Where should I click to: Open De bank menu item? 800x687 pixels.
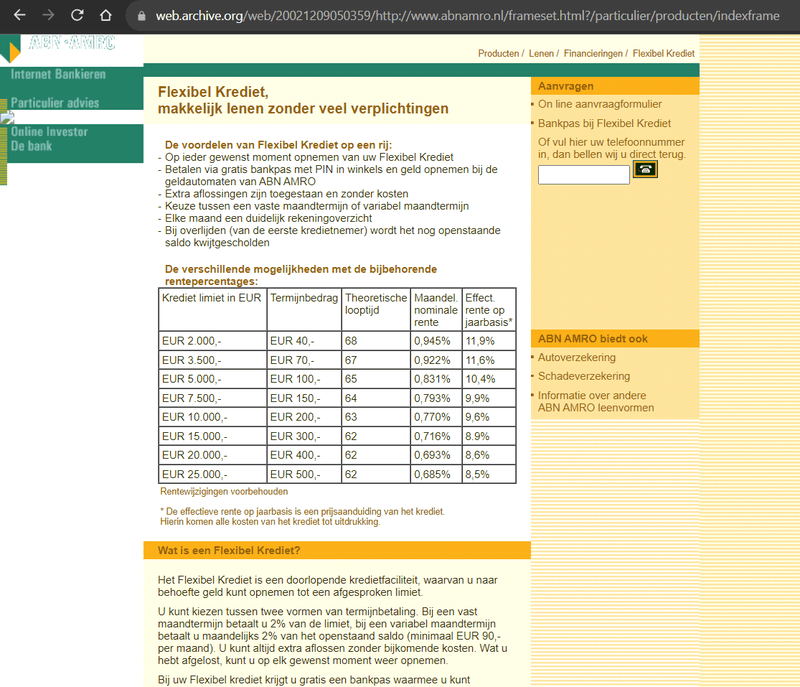pos(32,146)
